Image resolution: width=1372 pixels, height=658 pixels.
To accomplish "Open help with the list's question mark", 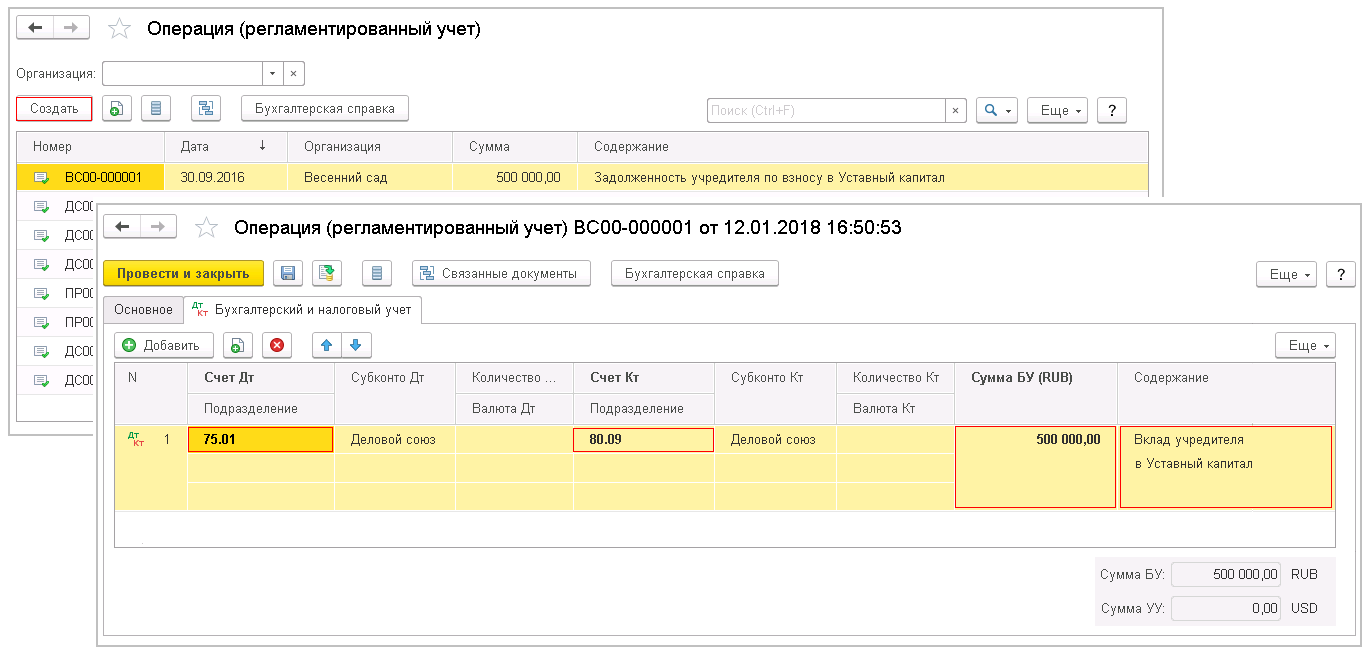I will click(1111, 110).
